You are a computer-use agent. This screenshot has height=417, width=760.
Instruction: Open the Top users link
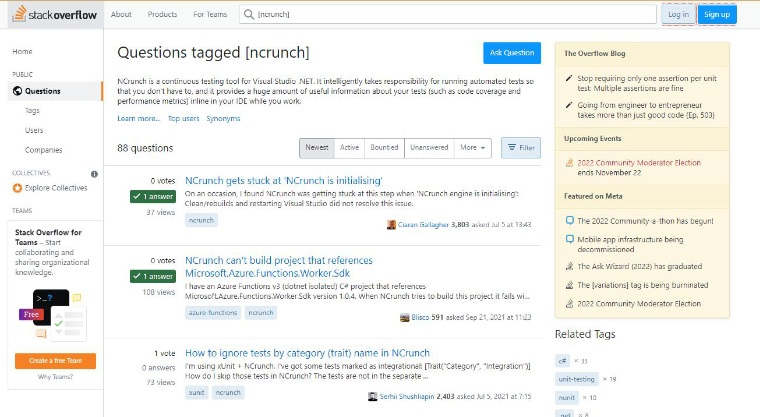(x=184, y=118)
